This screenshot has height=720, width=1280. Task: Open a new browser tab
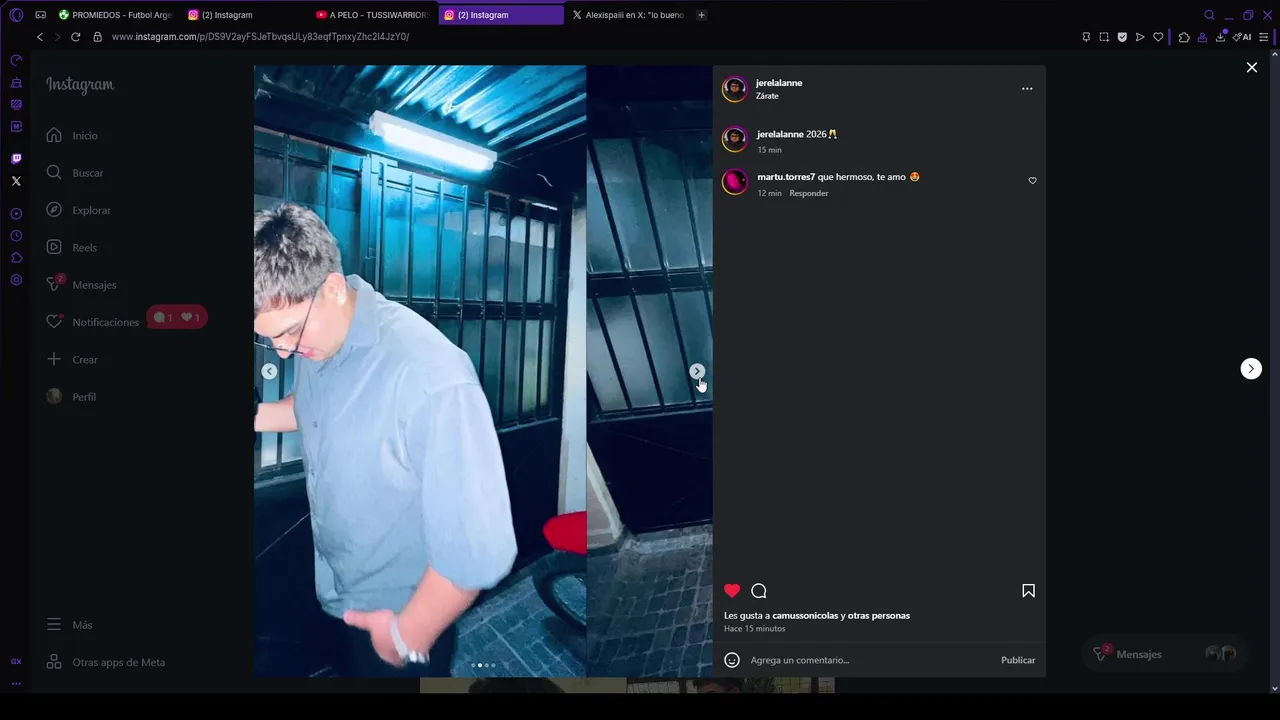point(701,15)
